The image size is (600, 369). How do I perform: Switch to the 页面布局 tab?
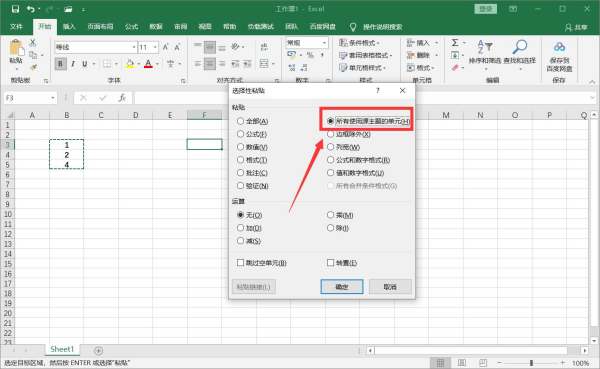pos(100,27)
